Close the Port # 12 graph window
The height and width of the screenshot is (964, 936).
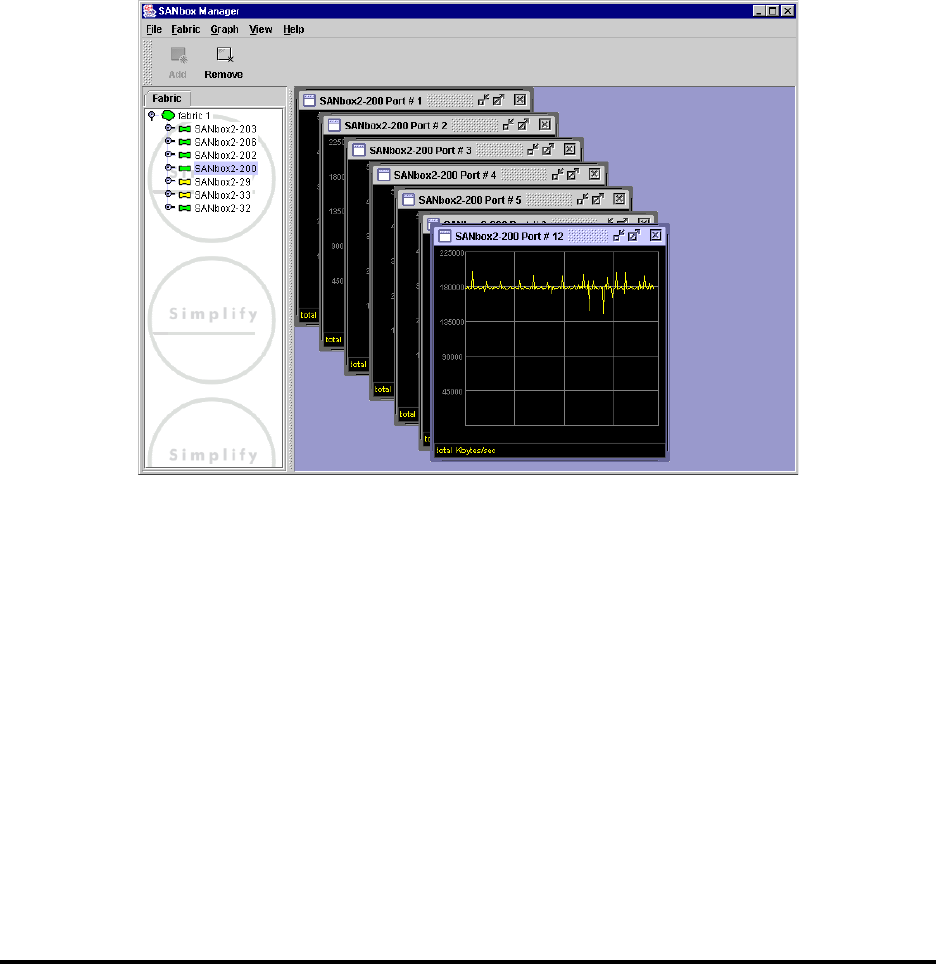coord(656,235)
